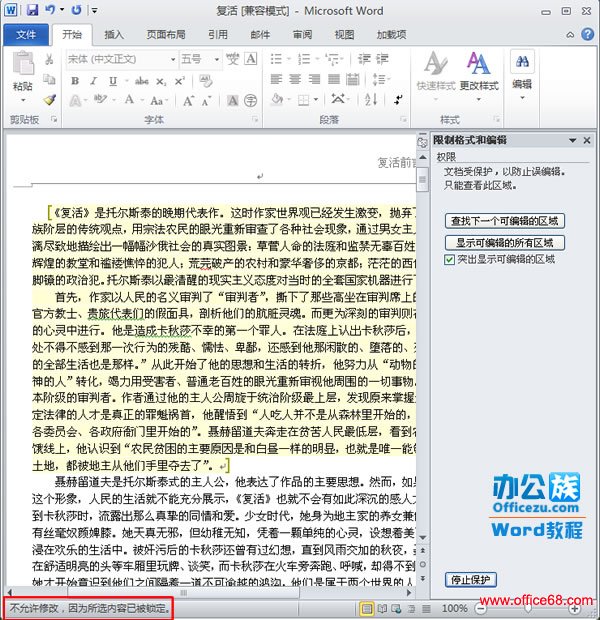Open the Word Help question mark icon
The image size is (600, 620).
(587, 34)
